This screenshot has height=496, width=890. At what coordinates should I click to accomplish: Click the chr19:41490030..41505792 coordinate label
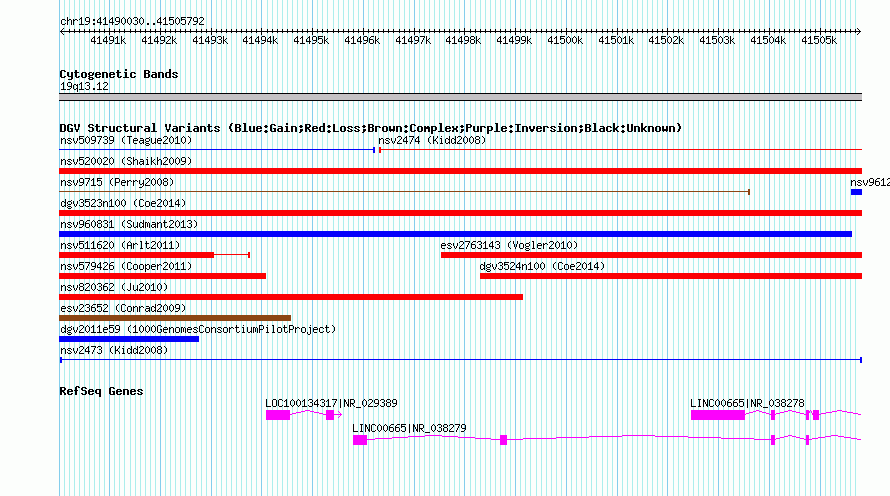pyautogui.click(x=132, y=21)
